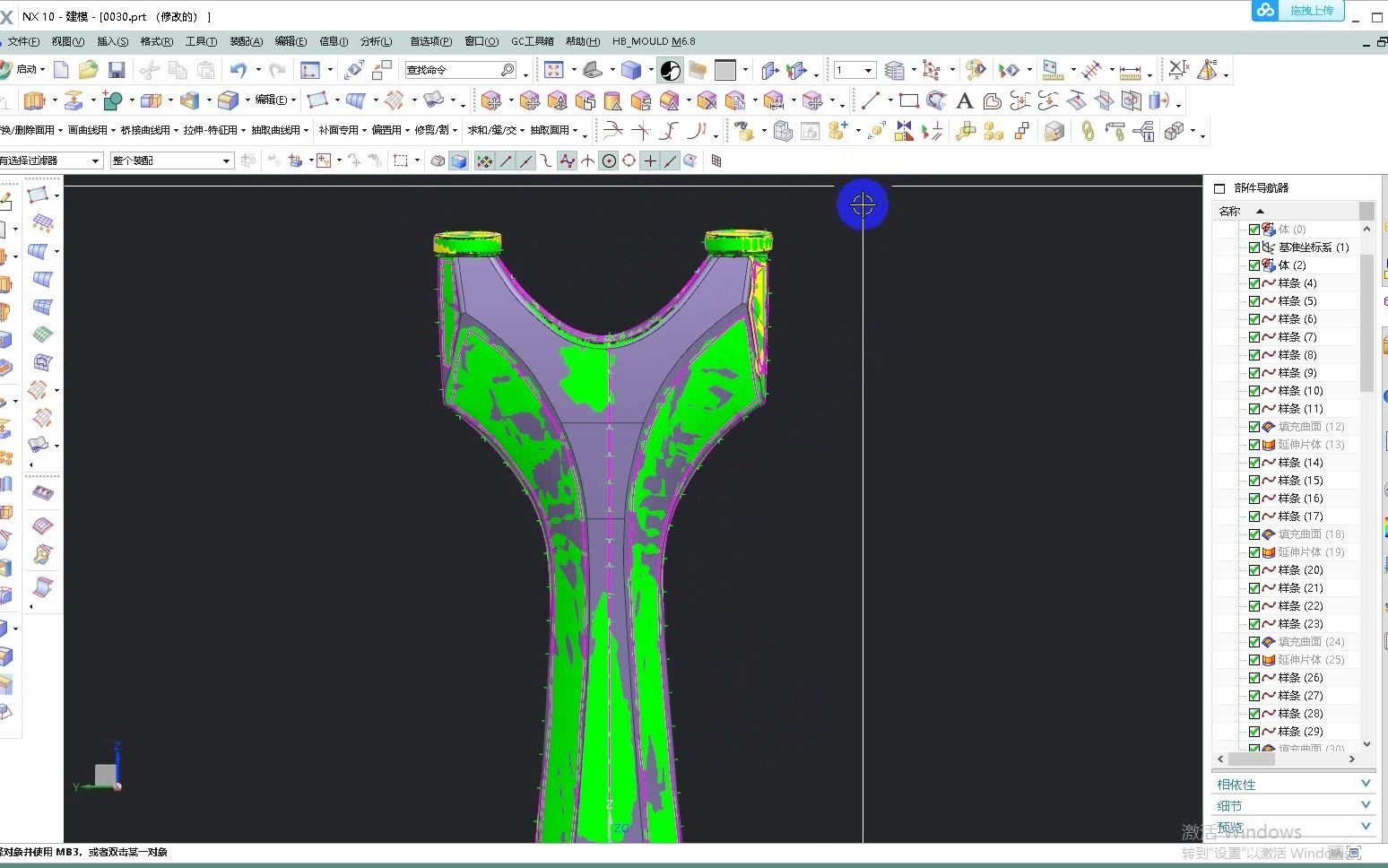Click the WAVE linker chain icon

1088,131
